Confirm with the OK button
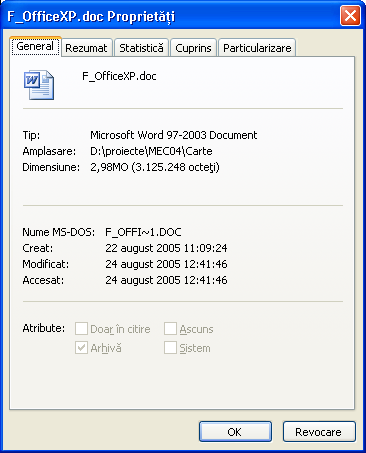366x453 pixels. pos(235,432)
